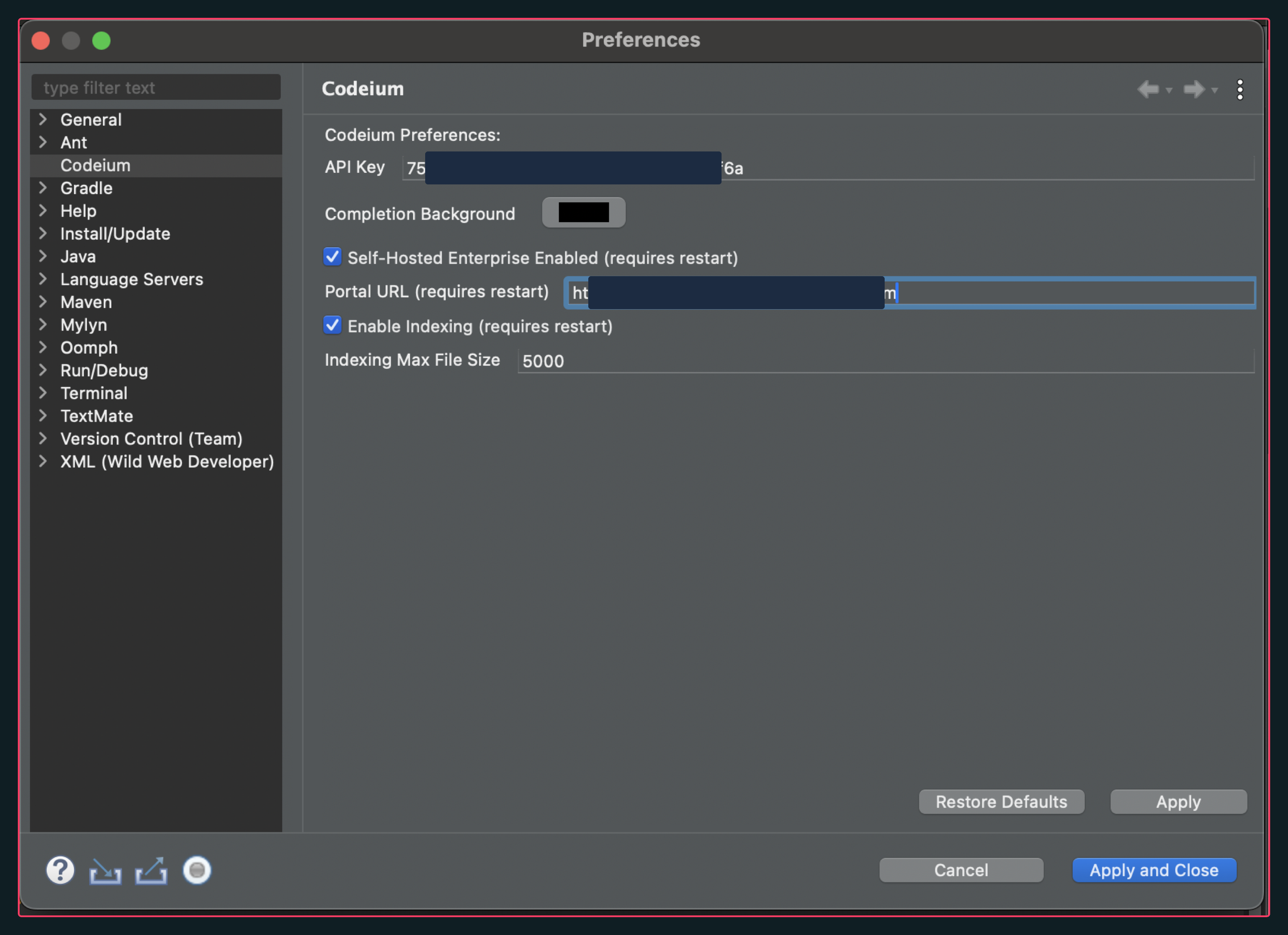Open the back history dropdown arrow
1288x935 pixels.
click(x=1169, y=90)
